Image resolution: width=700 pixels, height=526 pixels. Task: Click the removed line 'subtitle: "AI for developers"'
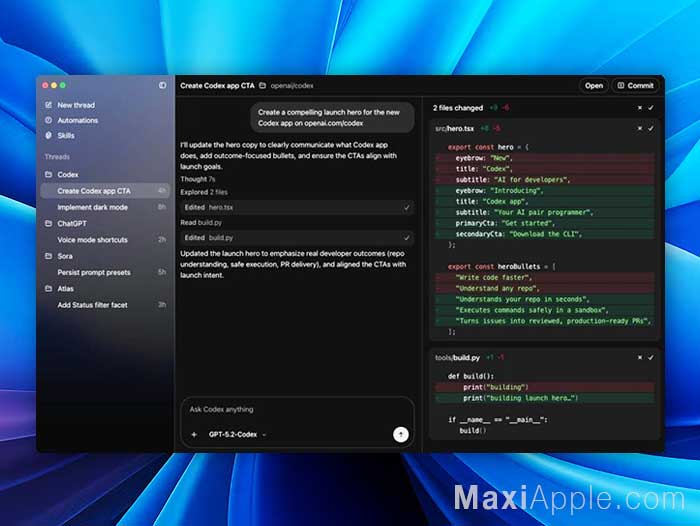coord(546,180)
